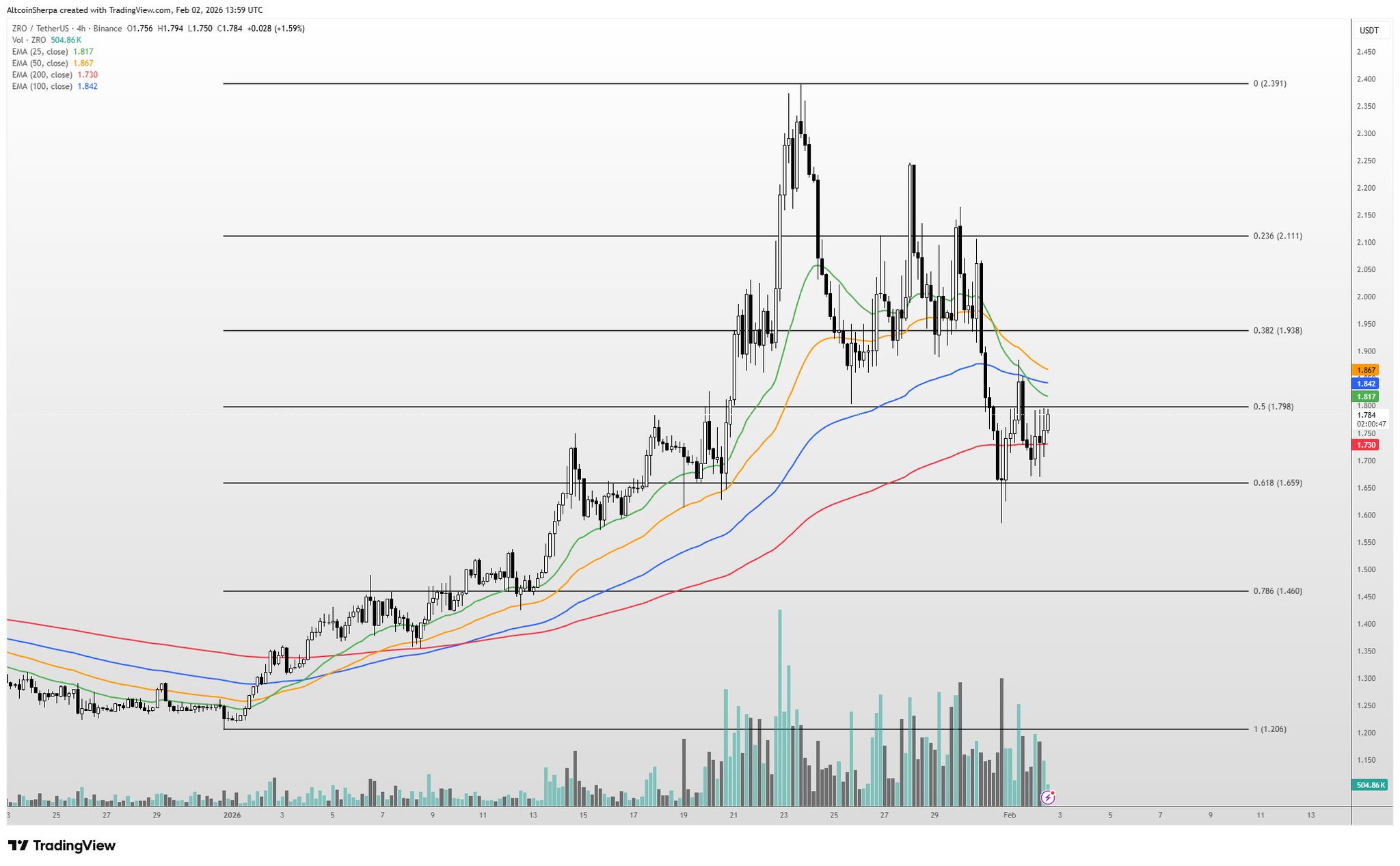Select the 0.5 (1.798) Fibonacci label
Image resolution: width=1400 pixels, height=866 pixels.
point(1273,407)
